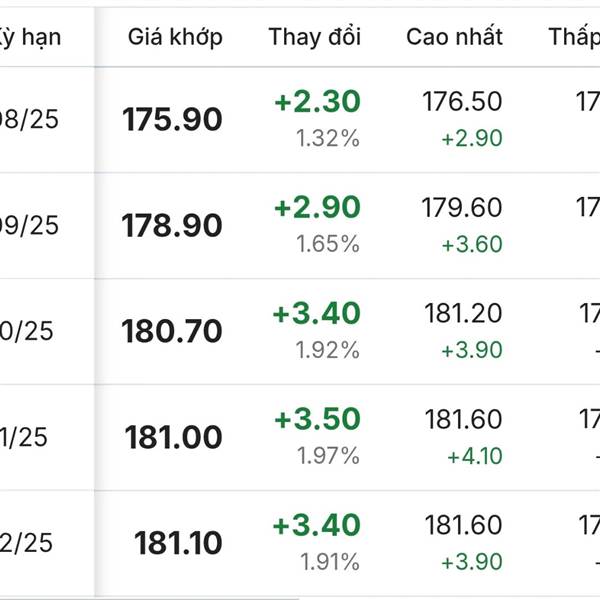This screenshot has width=600, height=600.
Task: Select the 178.90 matched price
Action: 172,225
